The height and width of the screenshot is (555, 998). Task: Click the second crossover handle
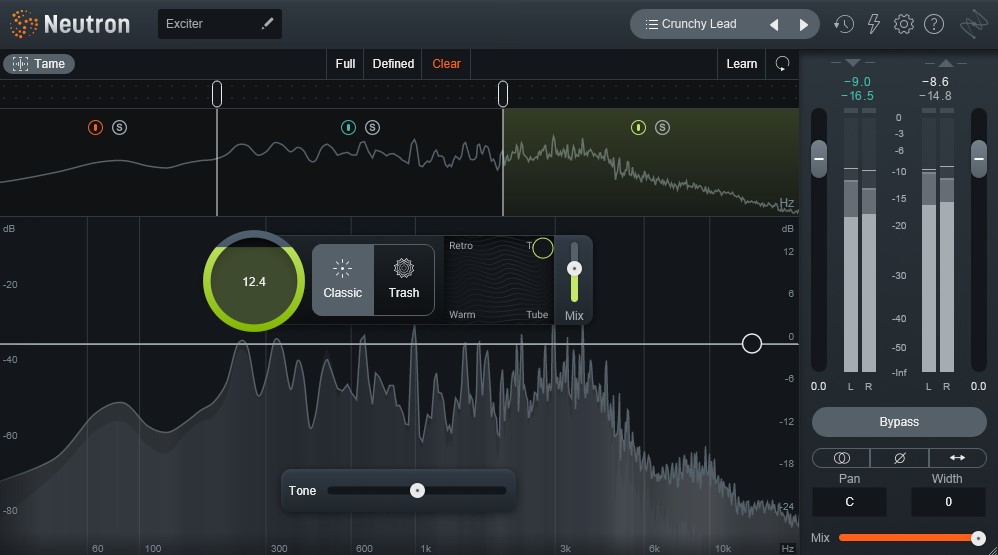click(503, 94)
